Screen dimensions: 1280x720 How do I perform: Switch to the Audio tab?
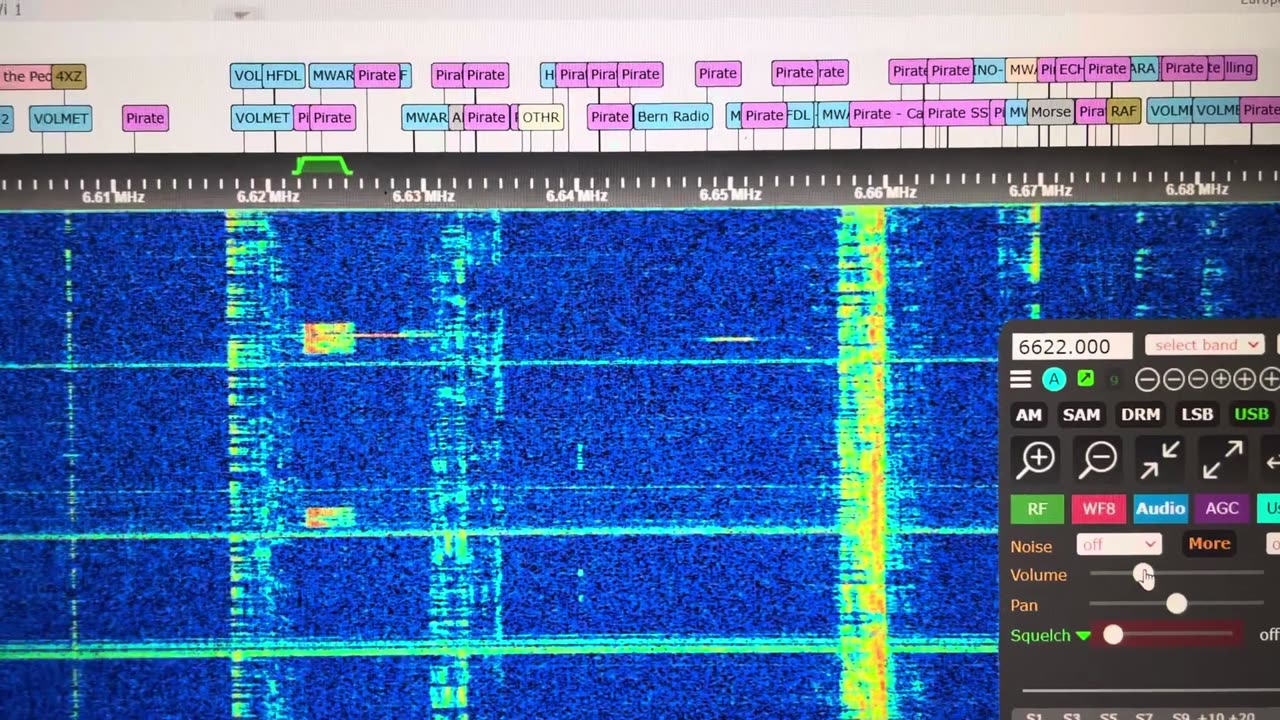(x=1160, y=509)
